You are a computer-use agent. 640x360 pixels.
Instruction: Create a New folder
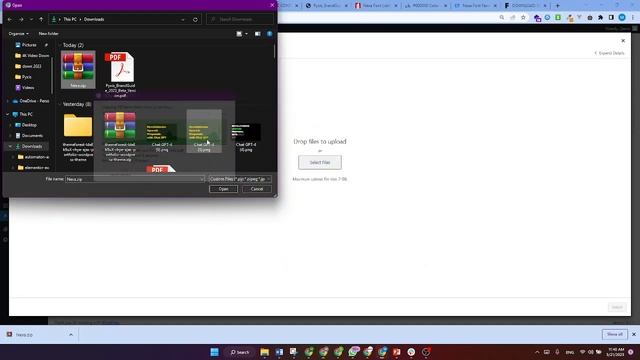click(49, 33)
